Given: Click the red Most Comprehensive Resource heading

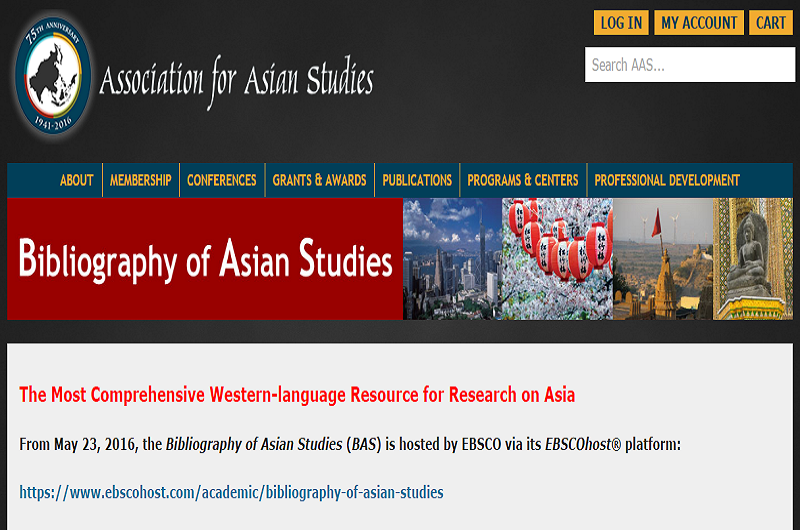Looking at the screenshot, I should [297, 395].
